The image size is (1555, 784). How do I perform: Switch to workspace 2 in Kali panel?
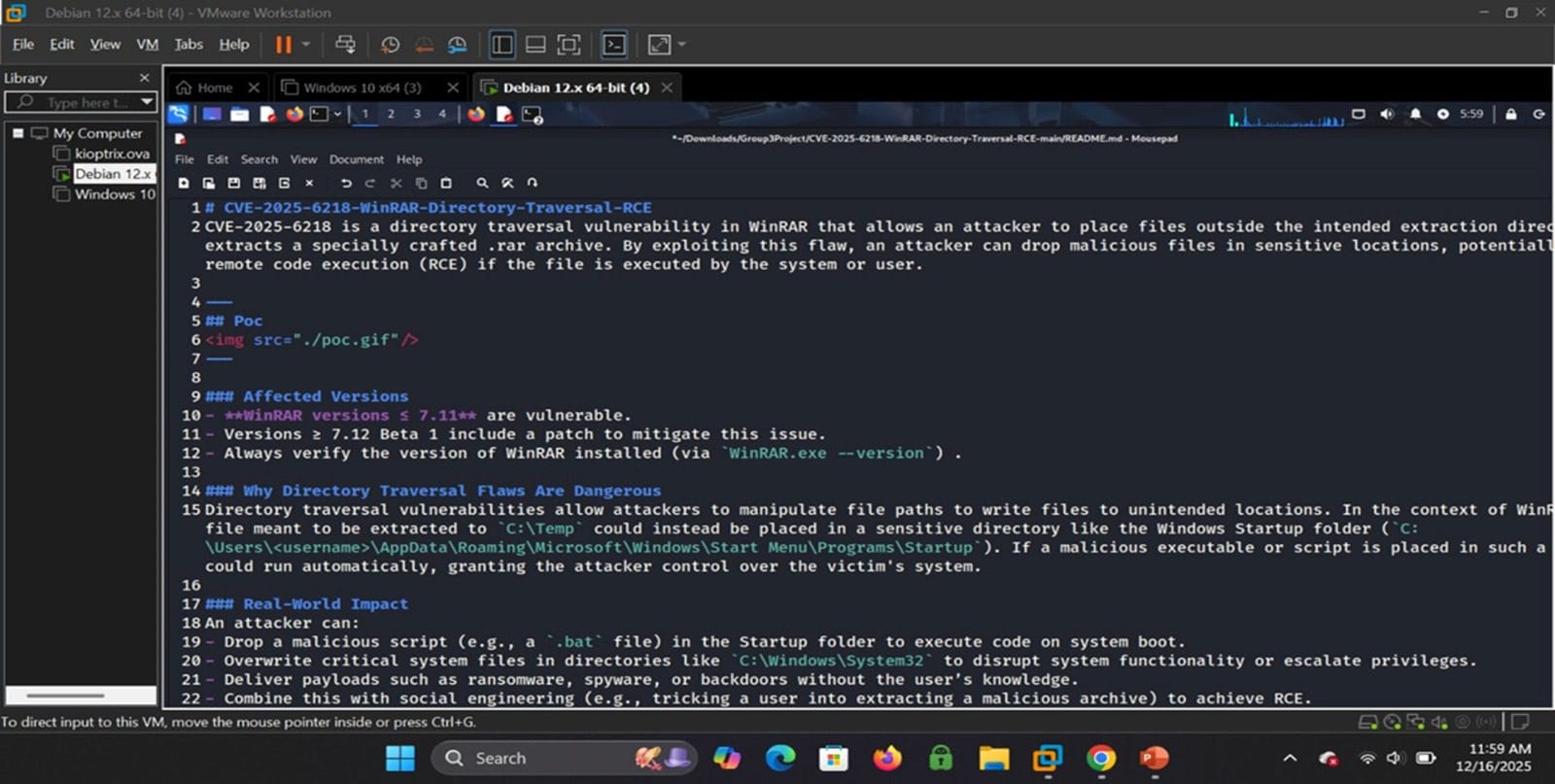[x=391, y=115]
